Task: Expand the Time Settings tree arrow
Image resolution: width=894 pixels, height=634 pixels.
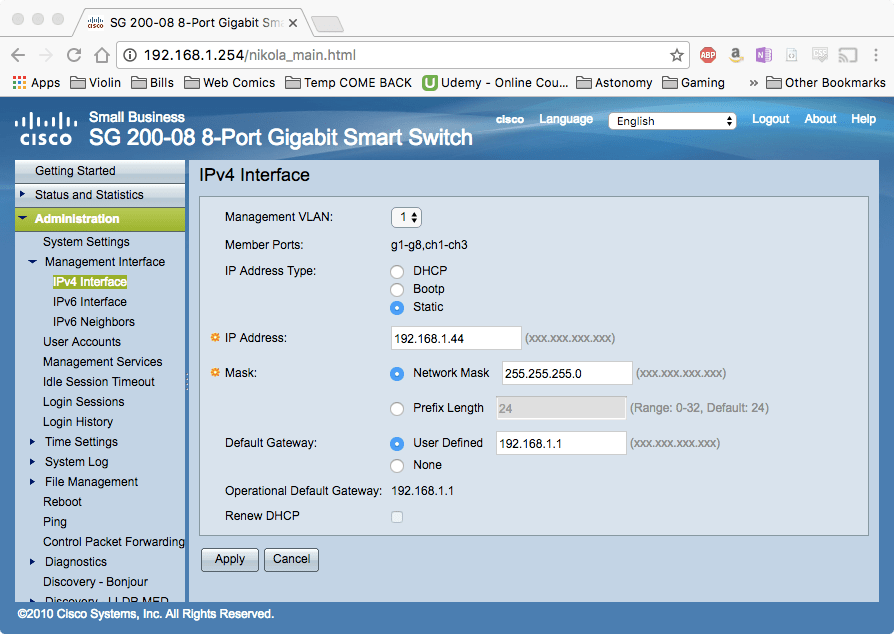Action: click(32, 442)
